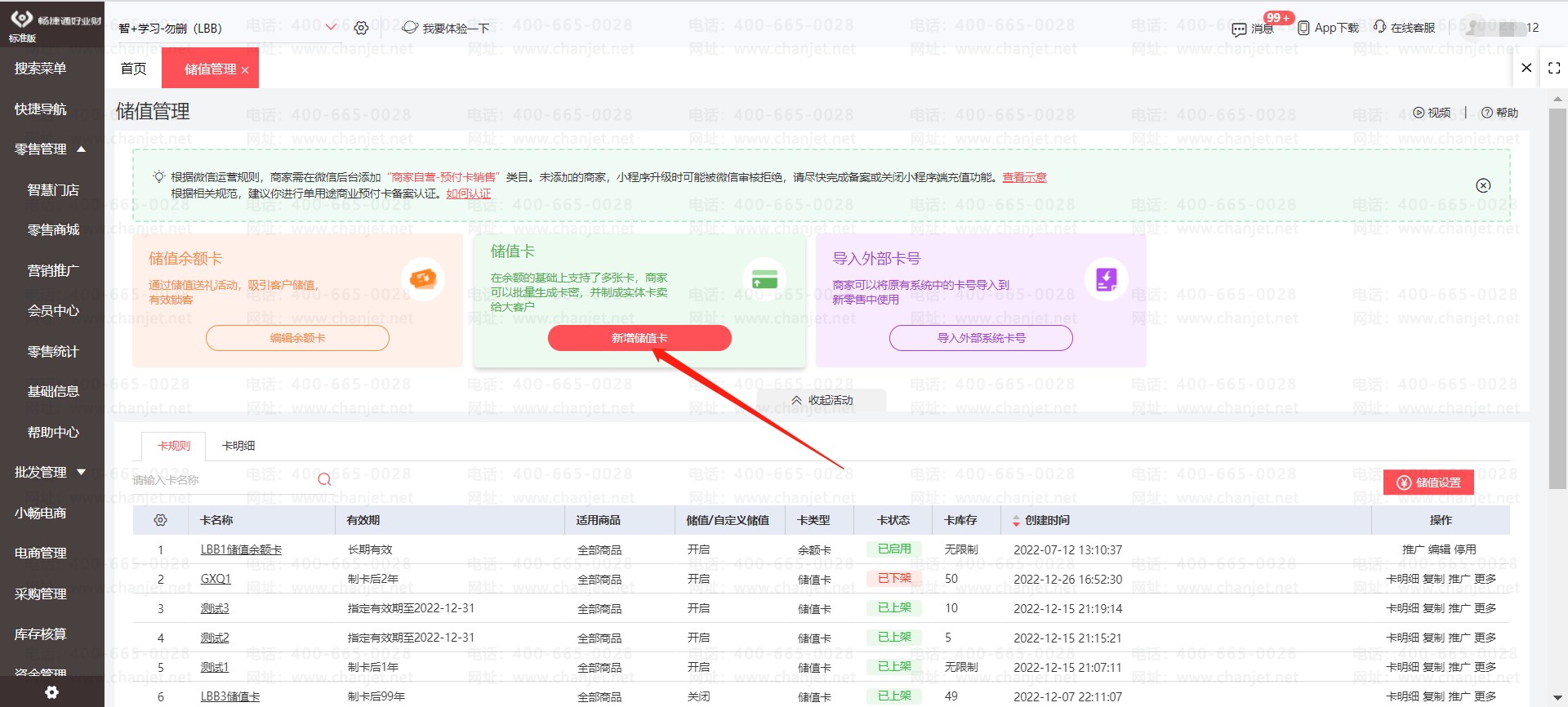Click the 我要体验一下 trial icon
The image size is (1568, 707).
pos(410,28)
